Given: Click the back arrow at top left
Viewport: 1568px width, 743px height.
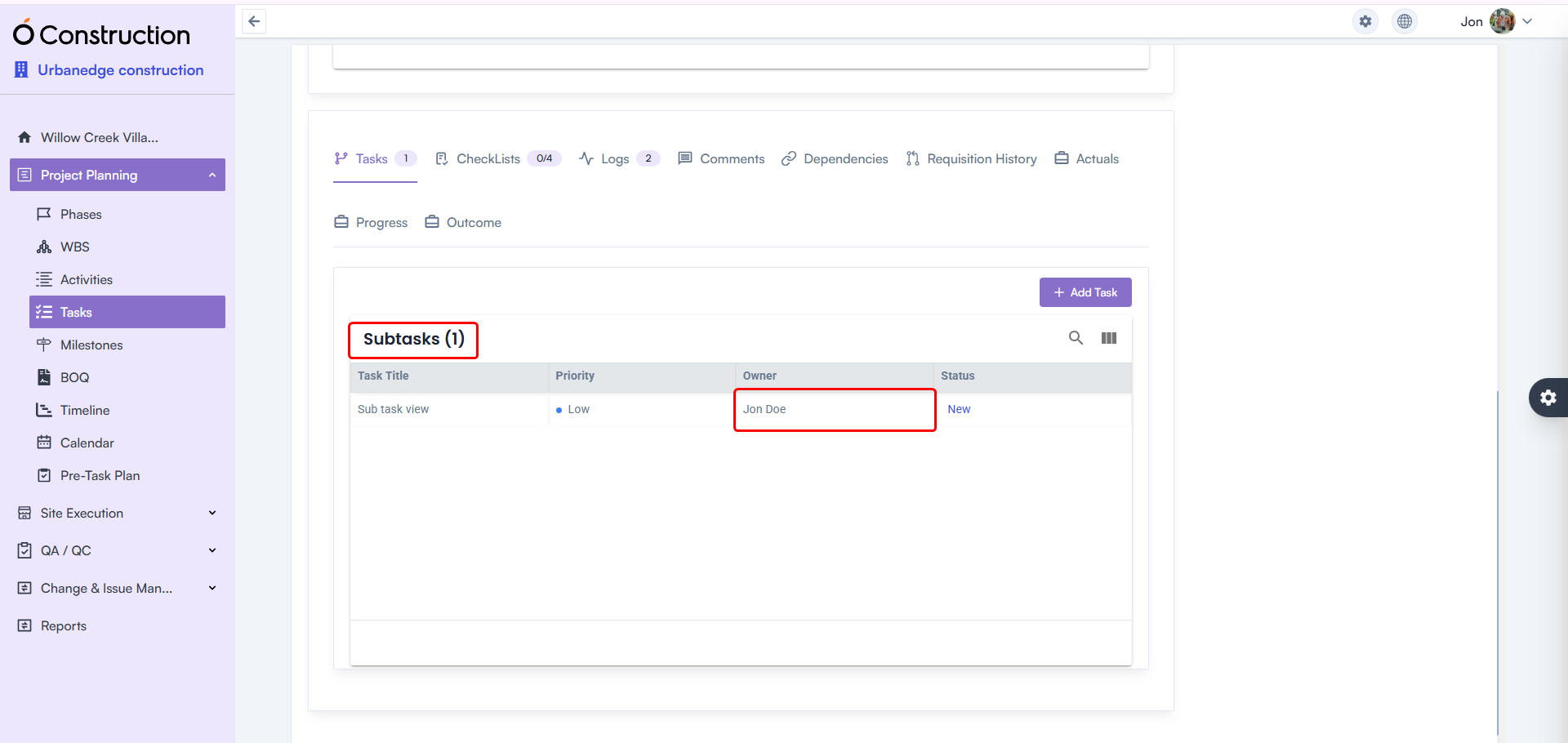Looking at the screenshot, I should (253, 21).
